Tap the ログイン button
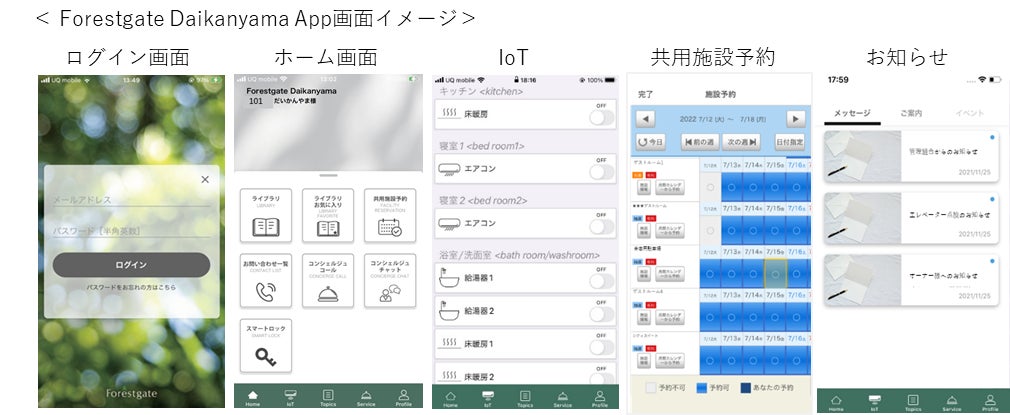Image resolution: width=1010 pixels, height=415 pixels. [x=131, y=265]
